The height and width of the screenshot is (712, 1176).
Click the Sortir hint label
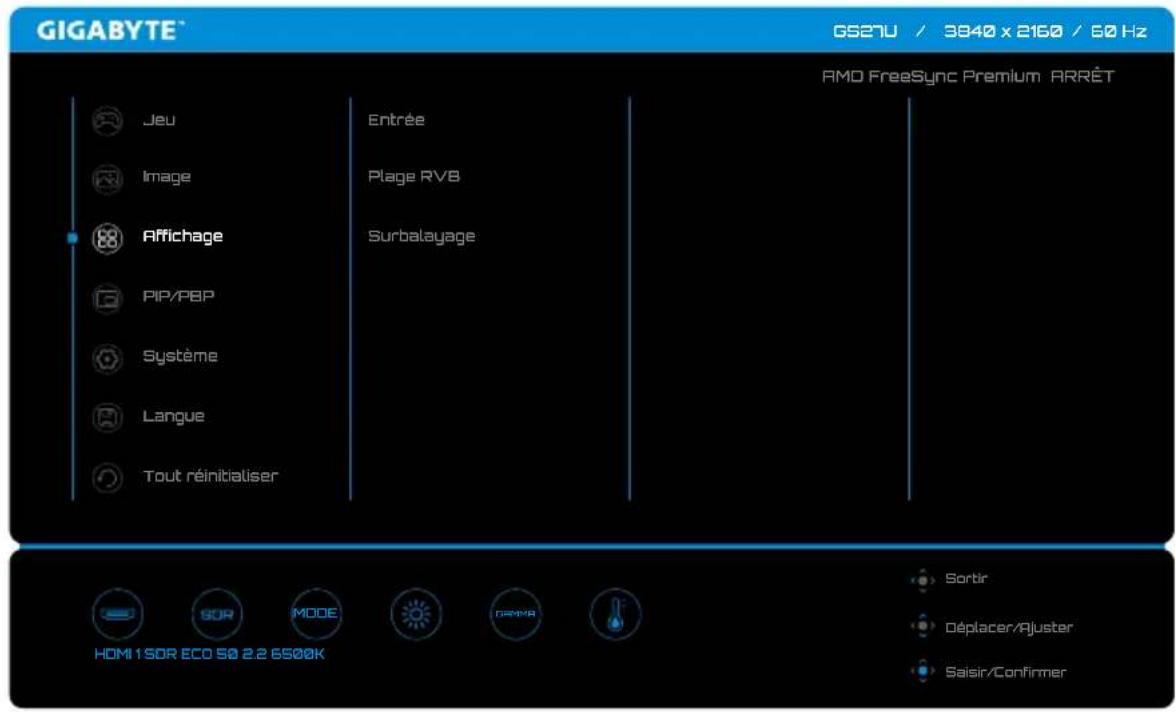[x=966, y=578]
